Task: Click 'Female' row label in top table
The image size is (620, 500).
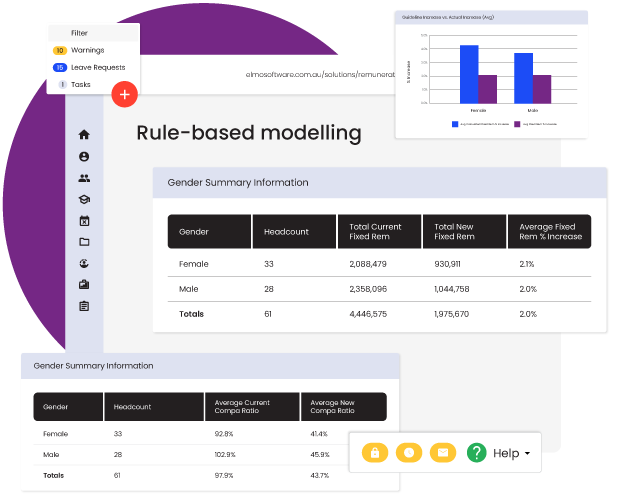Action: coord(194,264)
